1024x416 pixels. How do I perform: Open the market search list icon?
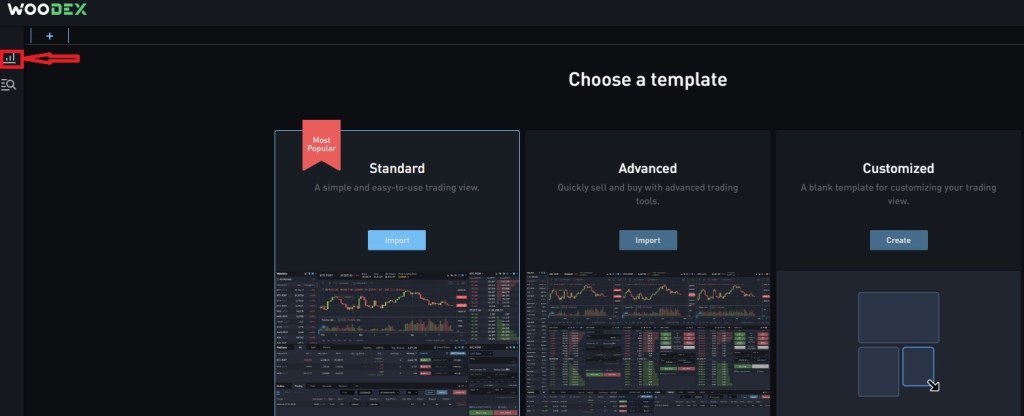tap(8, 84)
